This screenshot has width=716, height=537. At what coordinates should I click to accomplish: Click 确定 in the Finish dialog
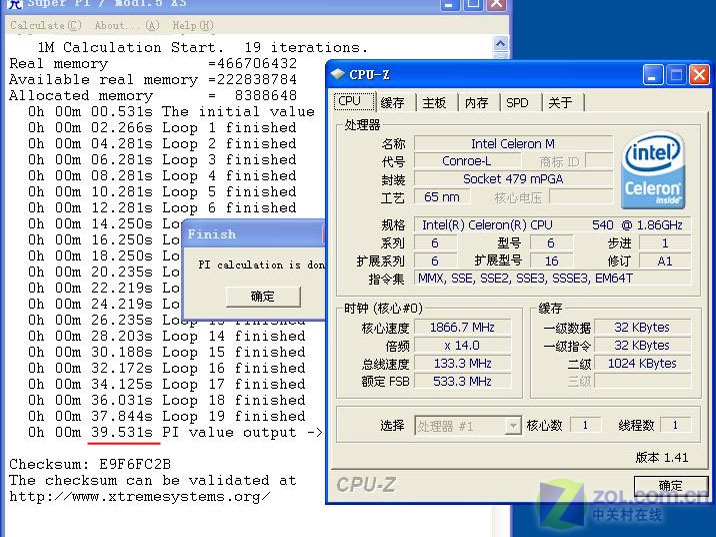click(263, 297)
